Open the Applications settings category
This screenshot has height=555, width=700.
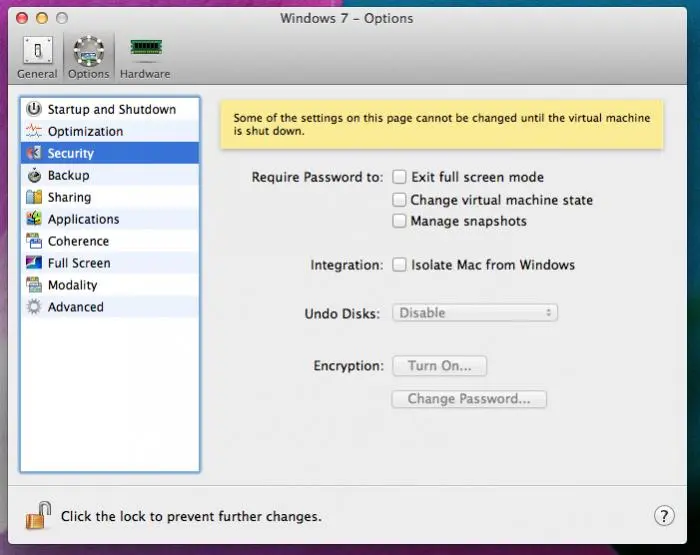[83, 219]
